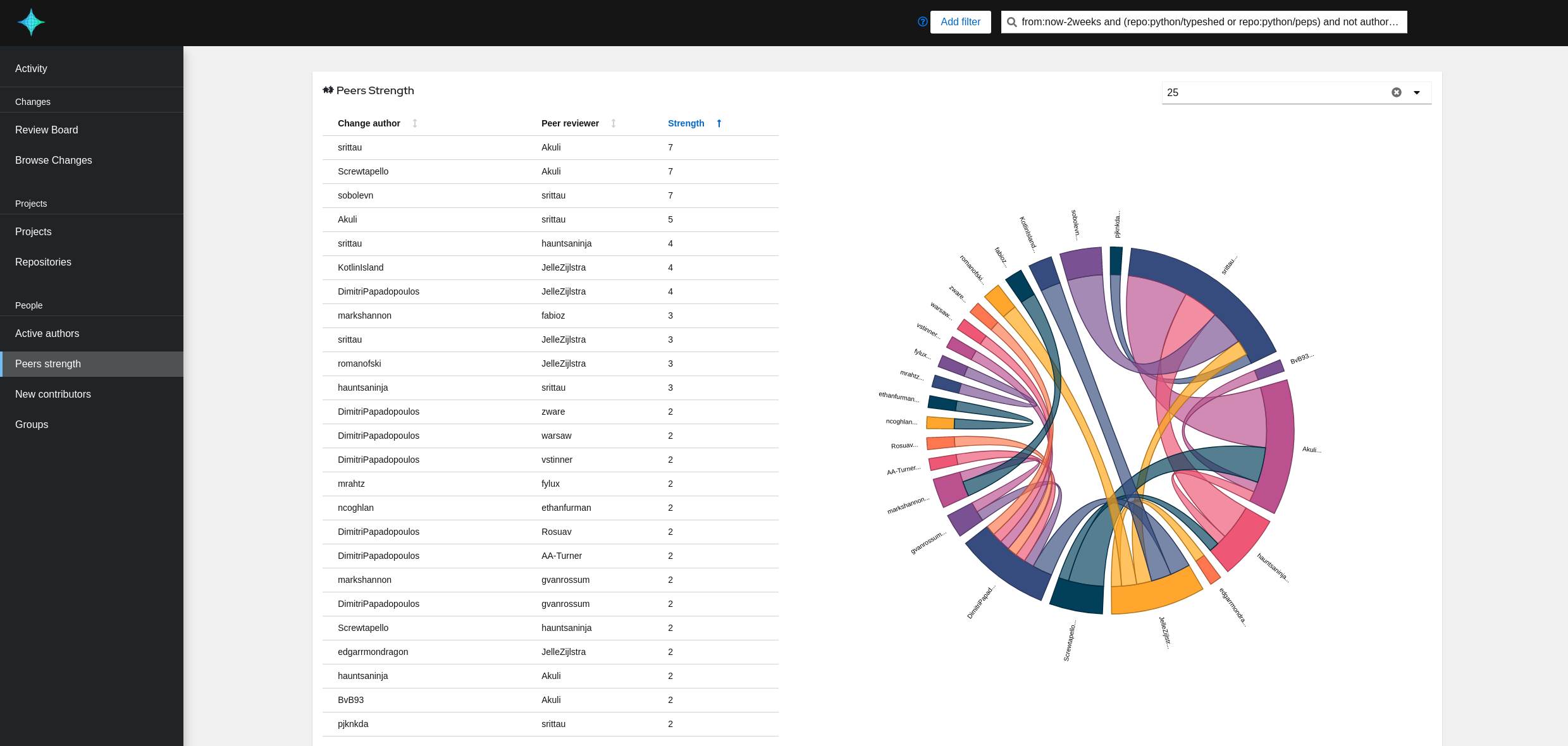This screenshot has height=746, width=1568.
Task: Open the Activity menu item
Action: (31, 68)
